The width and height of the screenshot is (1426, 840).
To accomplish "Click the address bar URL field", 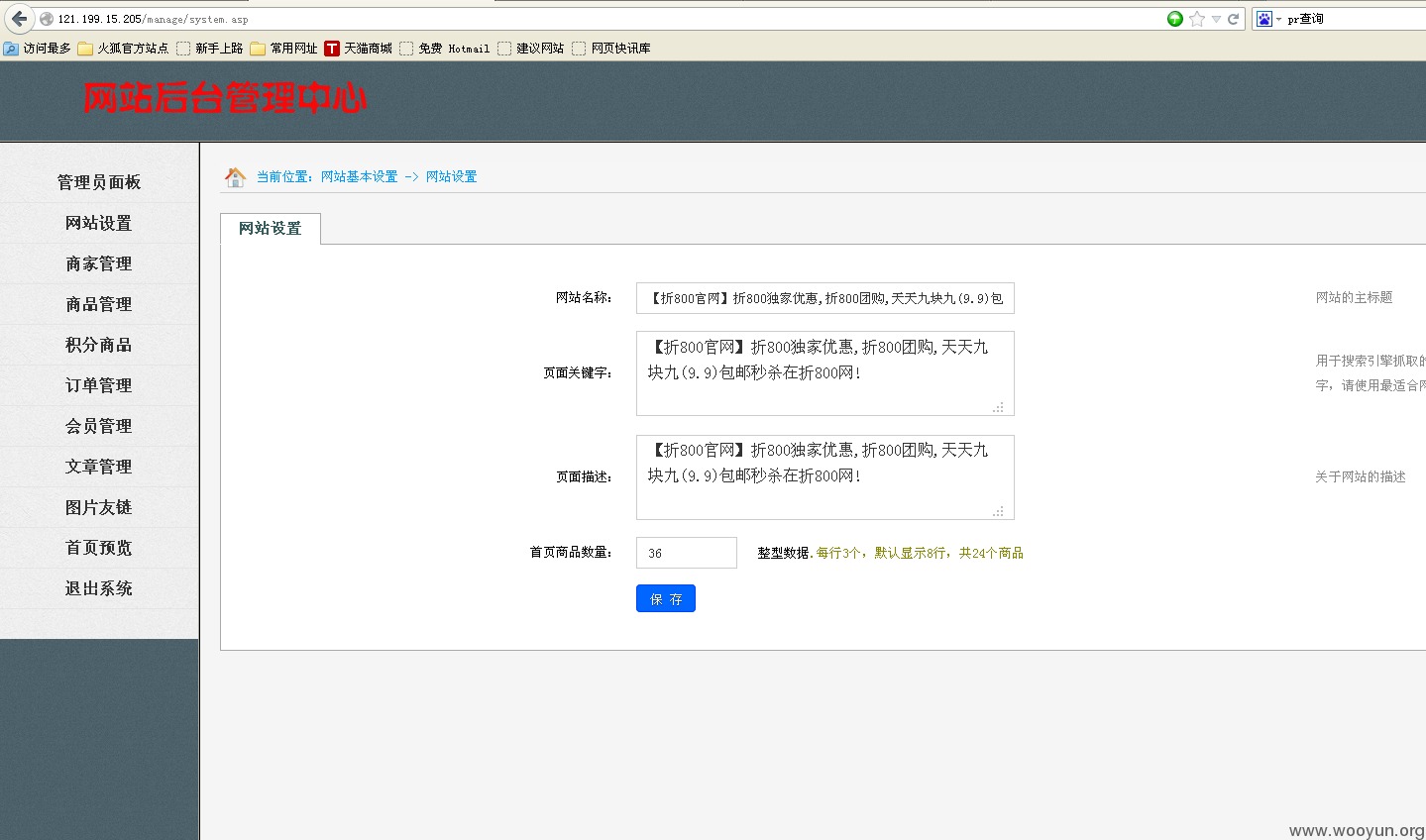I will pos(604,19).
